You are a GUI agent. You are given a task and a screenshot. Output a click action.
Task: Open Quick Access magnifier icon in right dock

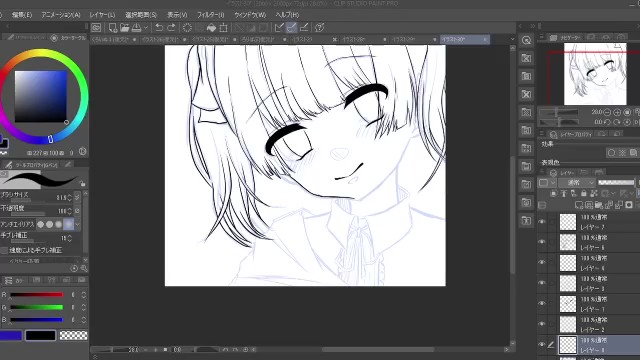pos(527,40)
